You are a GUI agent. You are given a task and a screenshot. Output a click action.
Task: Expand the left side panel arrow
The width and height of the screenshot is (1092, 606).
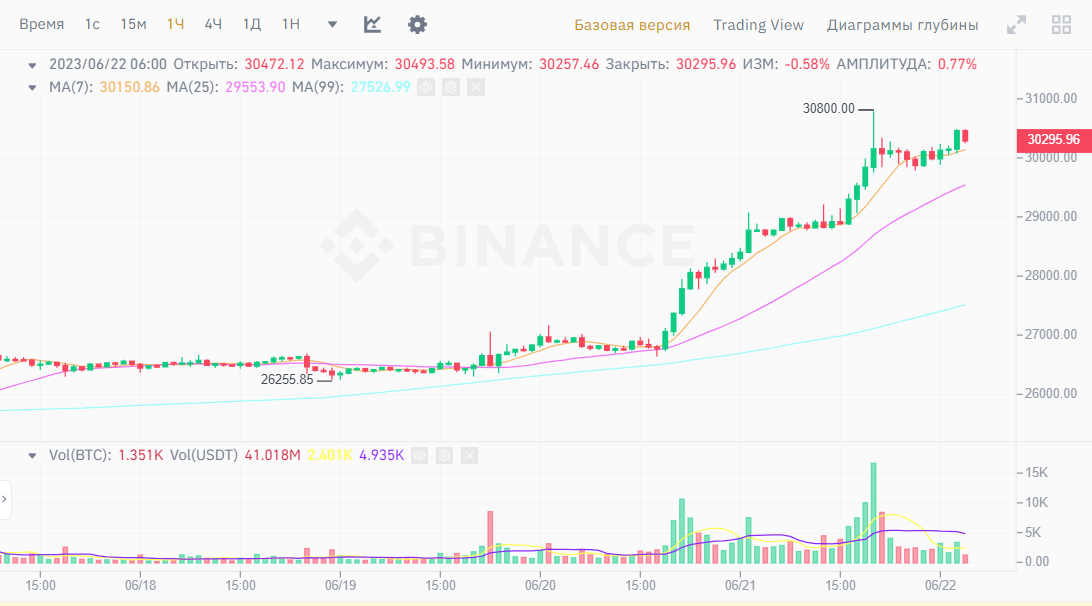coord(4,498)
